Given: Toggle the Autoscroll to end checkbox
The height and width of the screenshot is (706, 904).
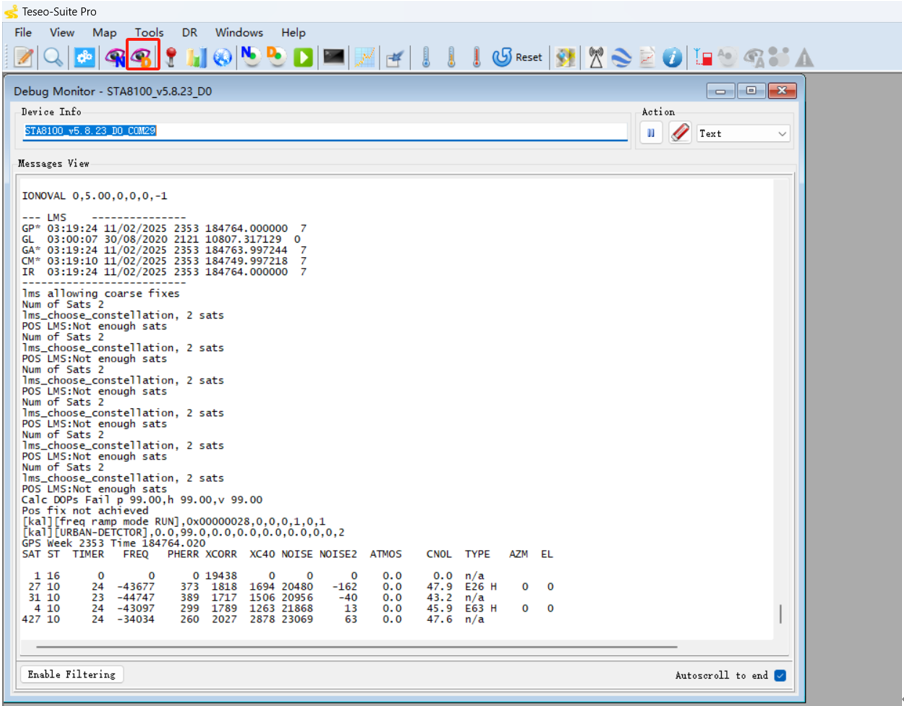Looking at the screenshot, I should pos(780,676).
